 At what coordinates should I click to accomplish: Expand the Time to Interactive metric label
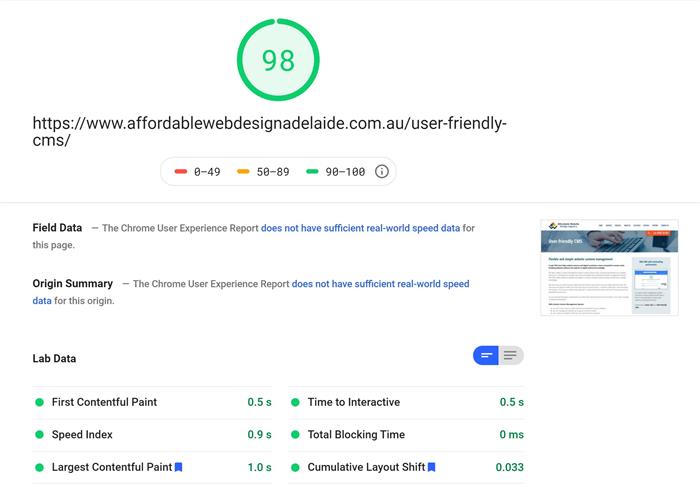coord(353,402)
